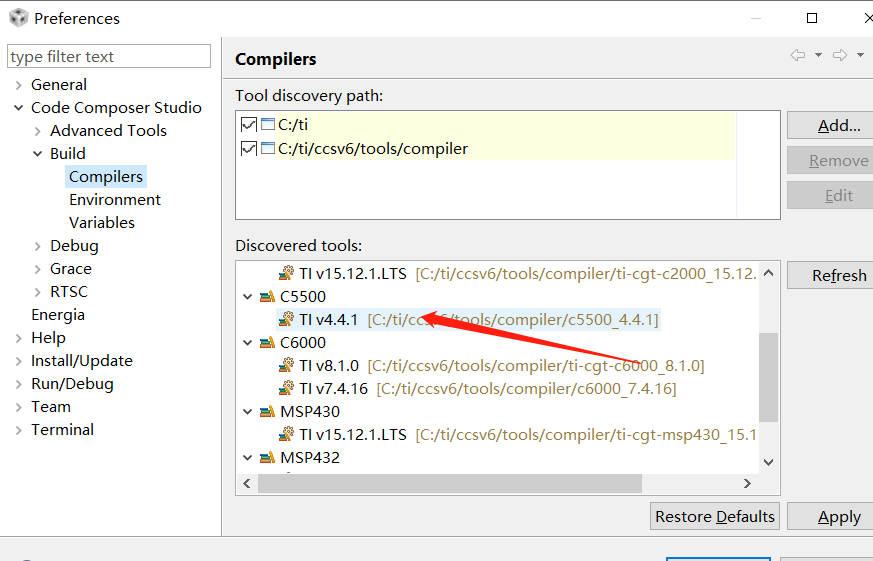Image resolution: width=873 pixels, height=561 pixels.
Task: Focus the type filter text field
Action: [109, 57]
